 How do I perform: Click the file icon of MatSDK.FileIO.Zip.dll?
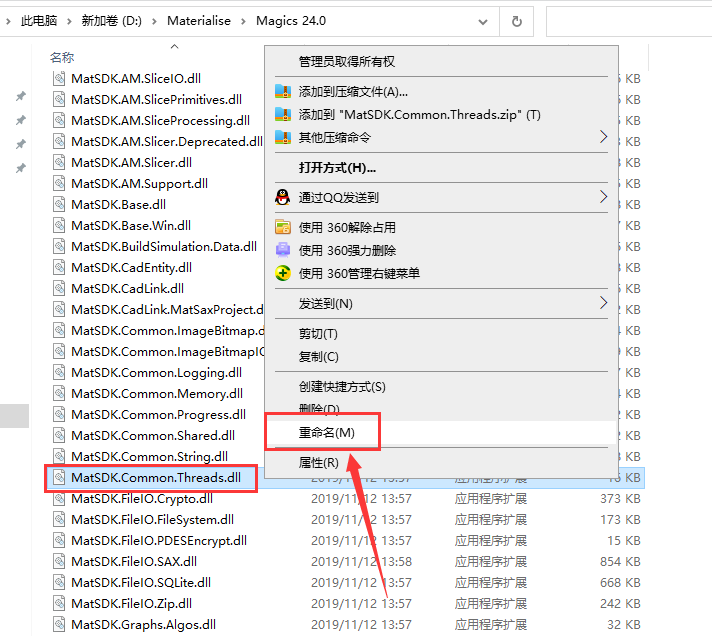click(x=59, y=603)
